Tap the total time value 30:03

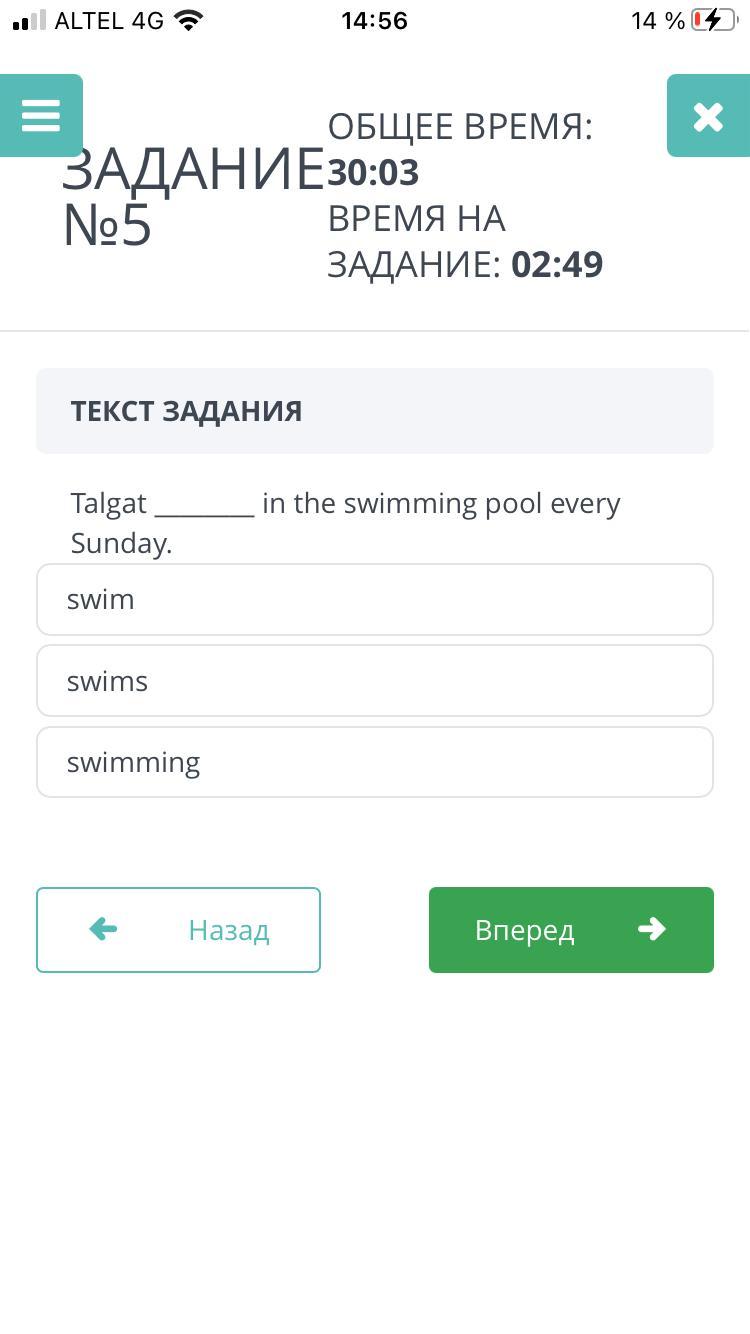(373, 173)
